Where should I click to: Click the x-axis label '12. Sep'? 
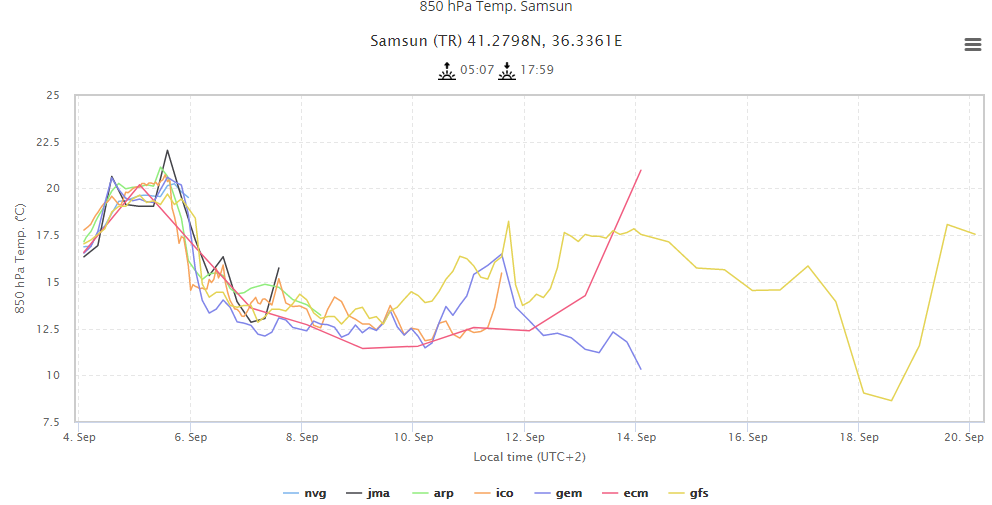pyautogui.click(x=525, y=437)
